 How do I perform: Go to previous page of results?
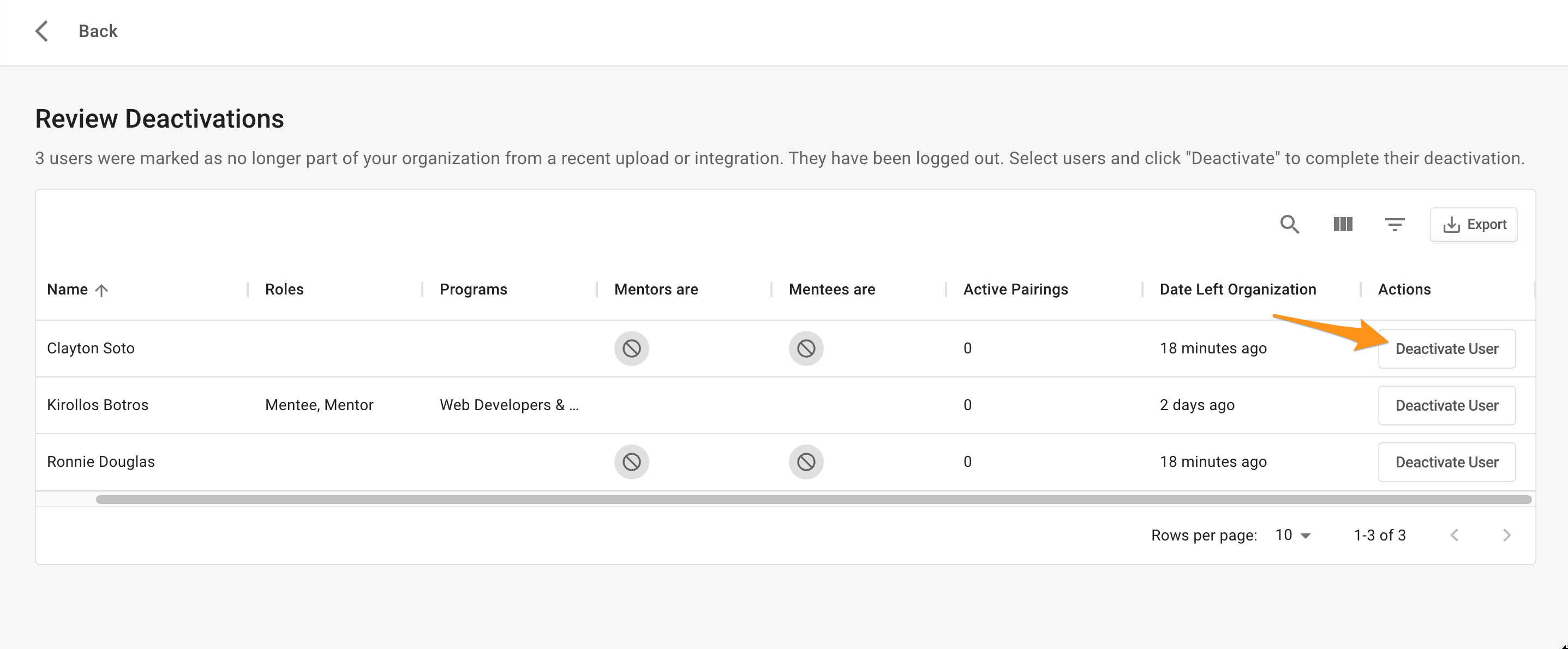tap(1454, 535)
